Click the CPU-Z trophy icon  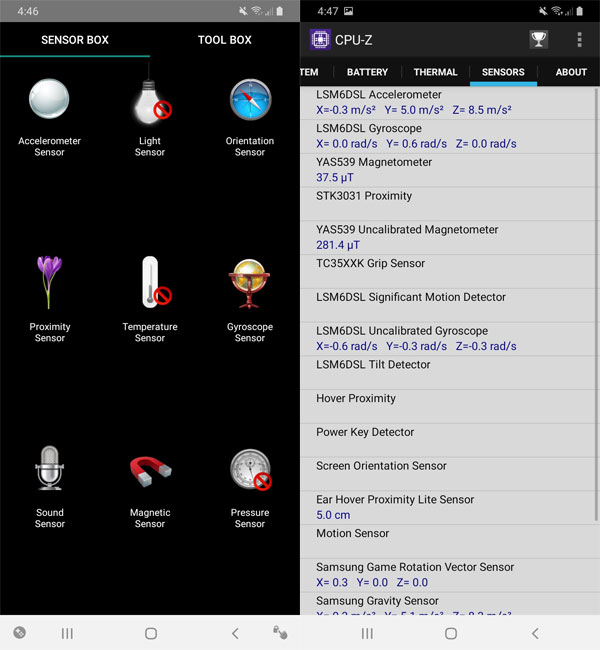(539, 40)
